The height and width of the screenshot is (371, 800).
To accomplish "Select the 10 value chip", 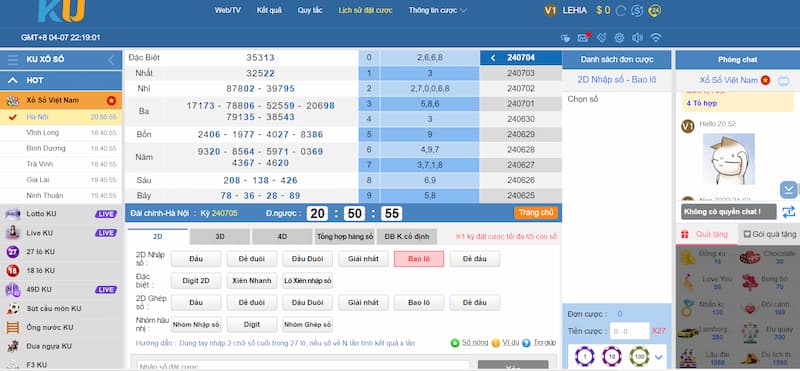I will [x=612, y=356].
